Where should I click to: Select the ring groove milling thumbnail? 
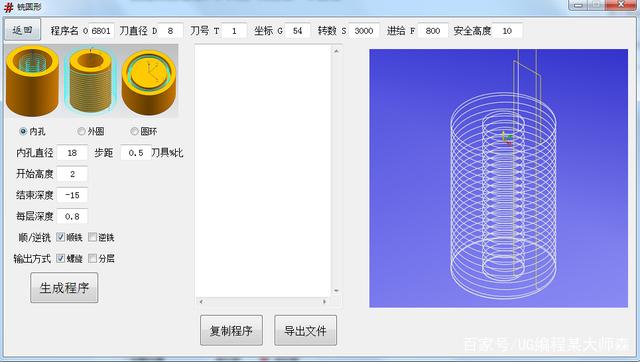(149, 82)
